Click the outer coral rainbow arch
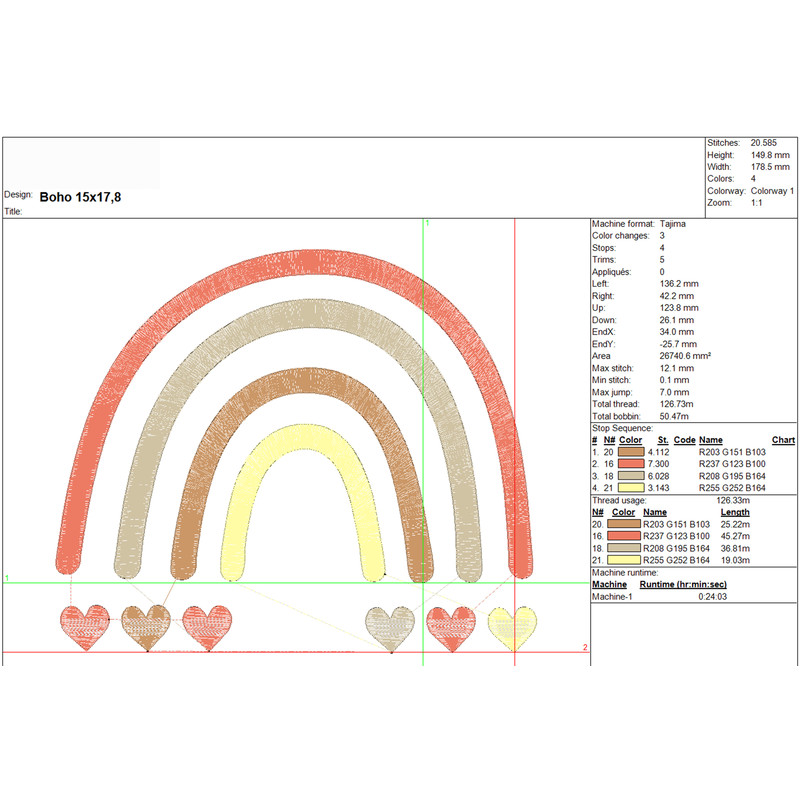Screen dimensions: 800x800 click(300, 260)
